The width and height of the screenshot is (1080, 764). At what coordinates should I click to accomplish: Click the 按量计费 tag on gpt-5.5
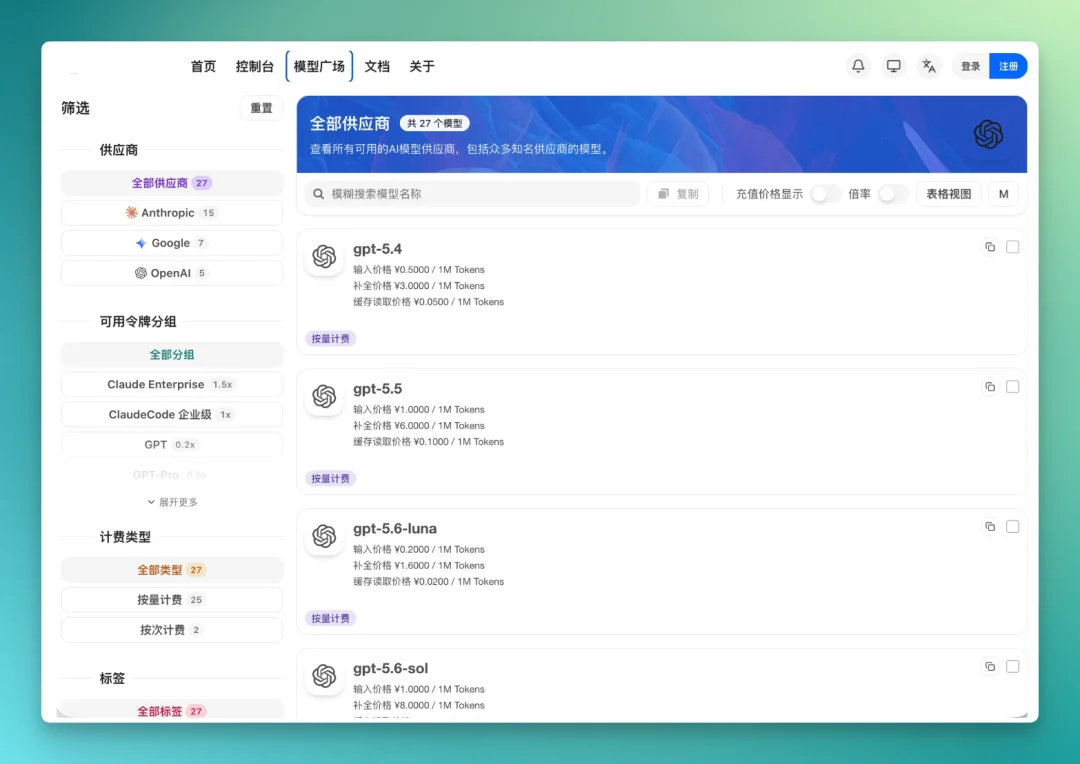(x=330, y=479)
